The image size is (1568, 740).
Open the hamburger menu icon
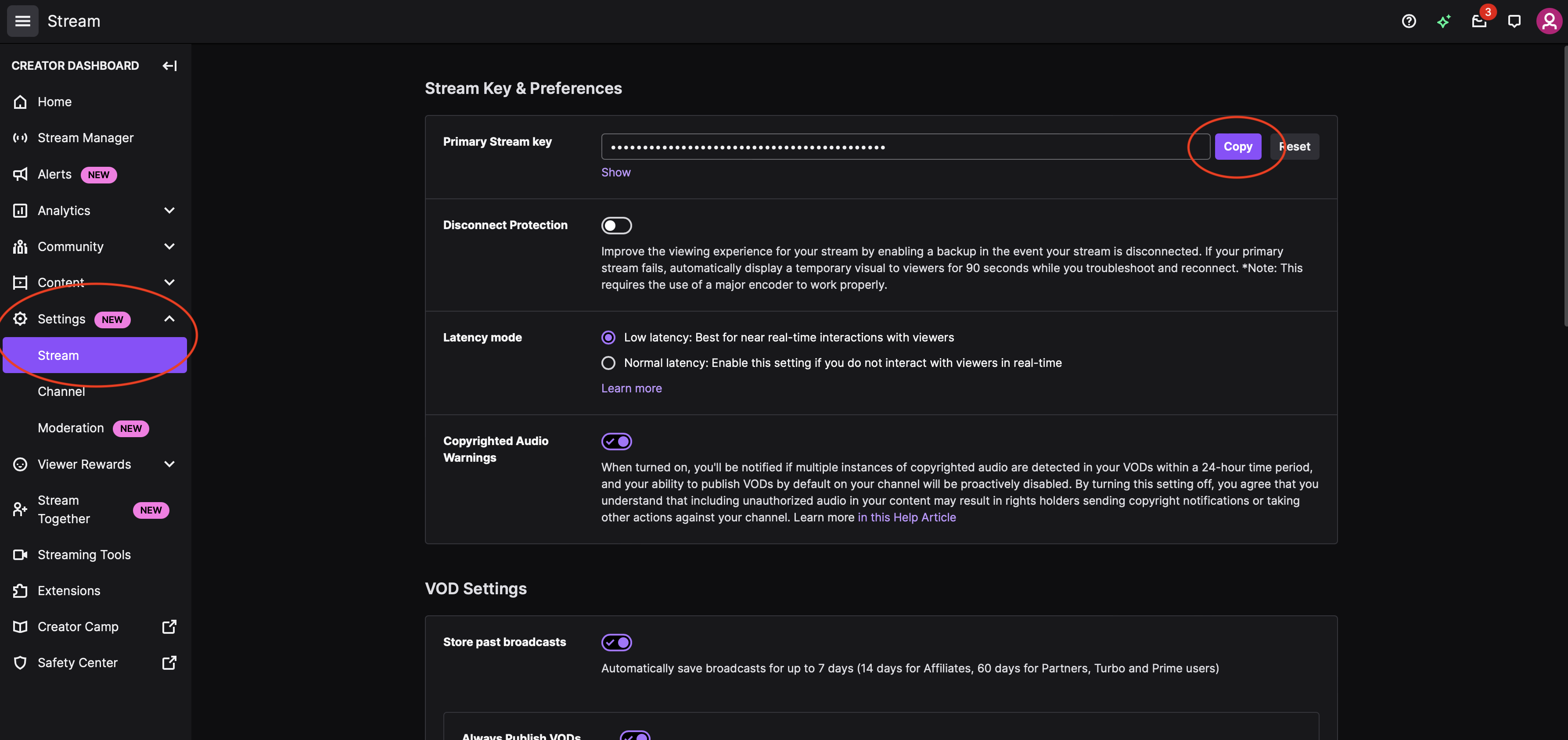click(22, 22)
